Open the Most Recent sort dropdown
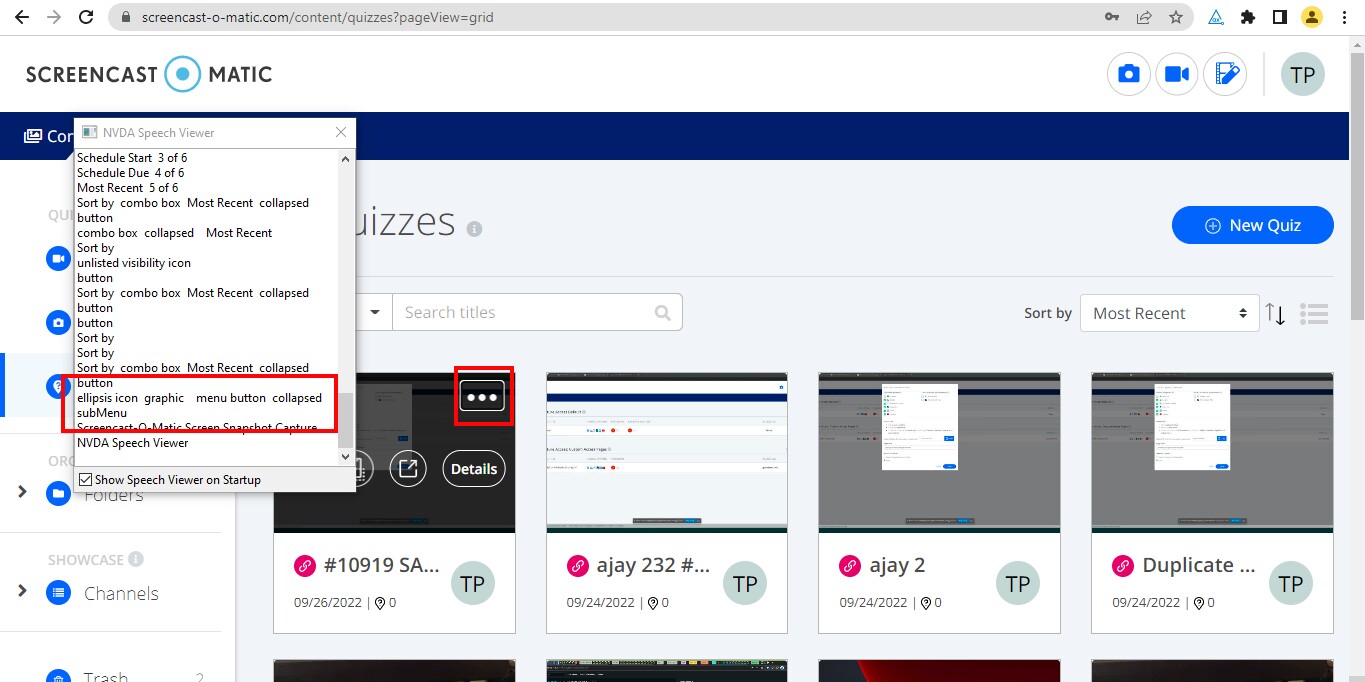Image resolution: width=1365 pixels, height=682 pixels. pyautogui.click(x=1168, y=312)
